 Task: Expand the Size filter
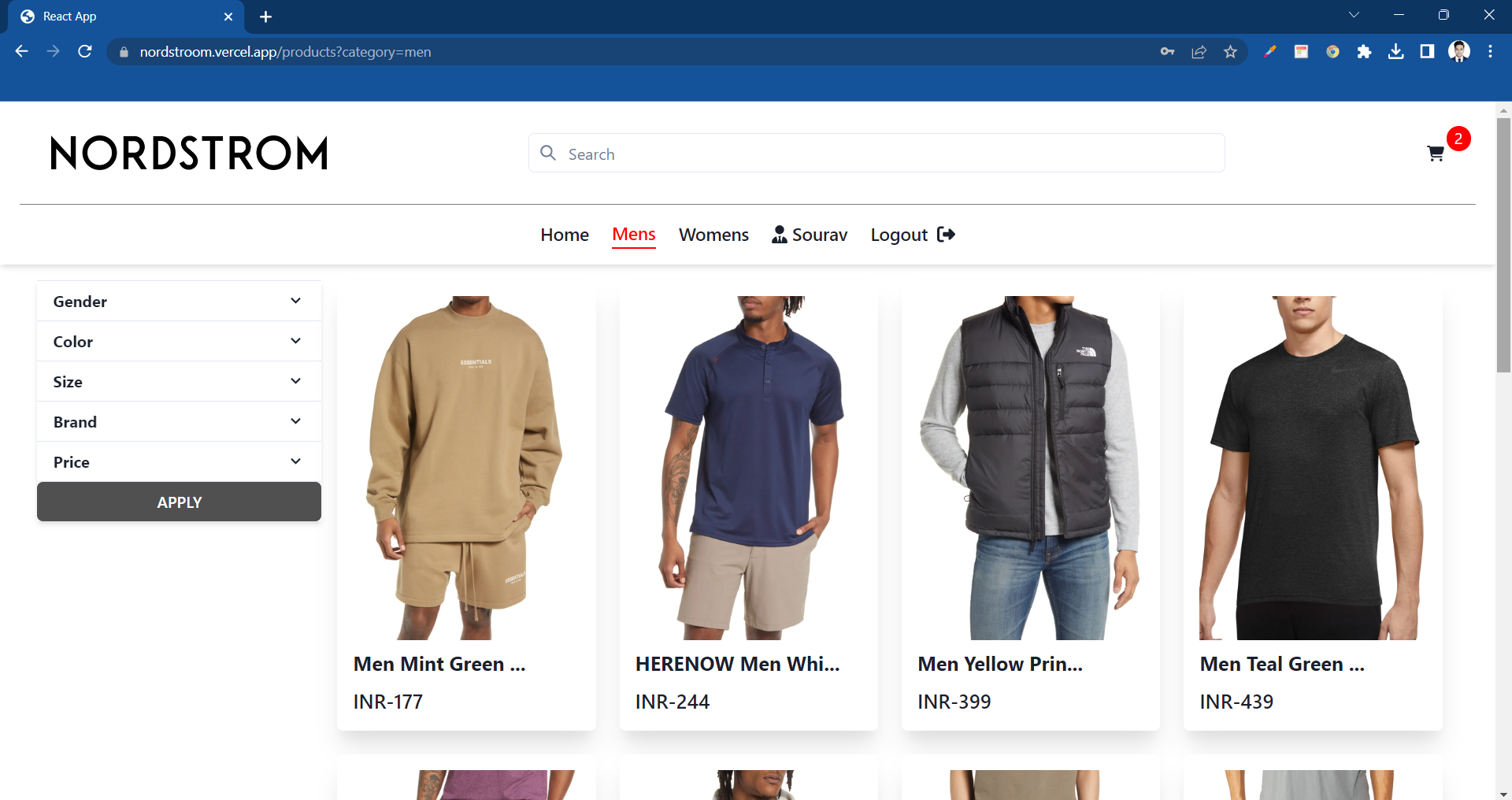tap(179, 381)
